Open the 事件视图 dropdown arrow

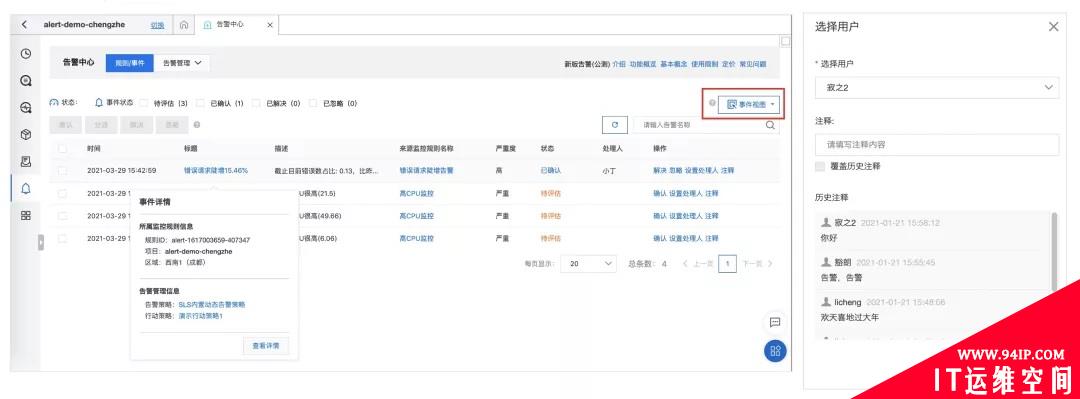(x=773, y=105)
